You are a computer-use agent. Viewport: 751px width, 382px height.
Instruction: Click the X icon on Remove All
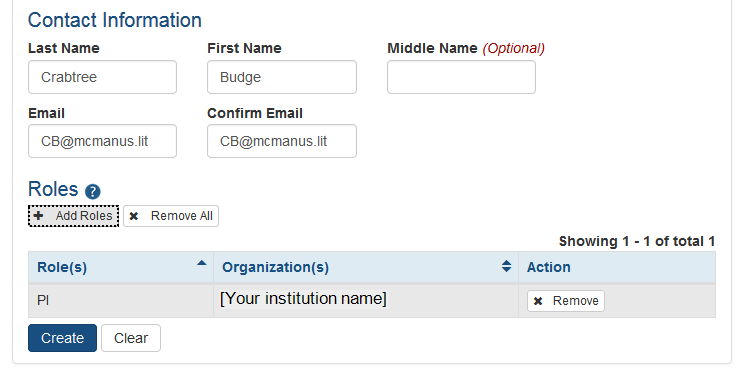click(x=134, y=216)
